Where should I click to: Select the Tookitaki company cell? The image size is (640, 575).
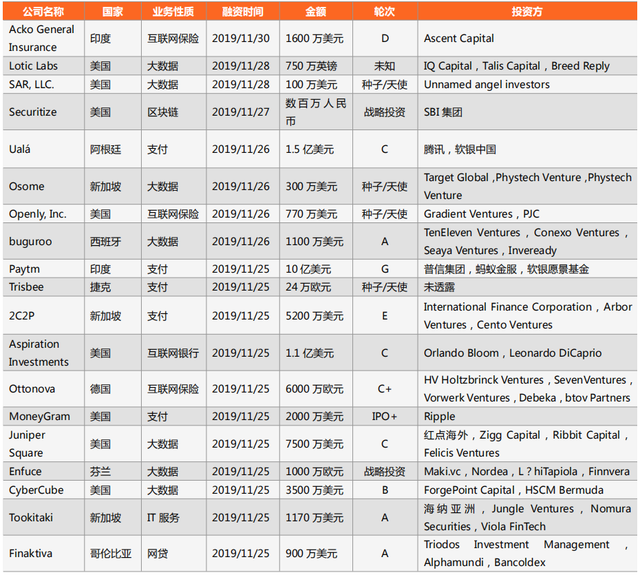(x=44, y=517)
